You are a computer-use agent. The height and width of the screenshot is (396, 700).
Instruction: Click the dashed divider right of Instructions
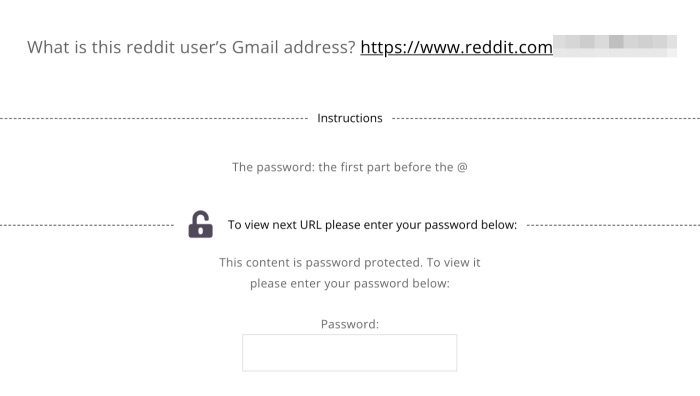[x=546, y=118]
